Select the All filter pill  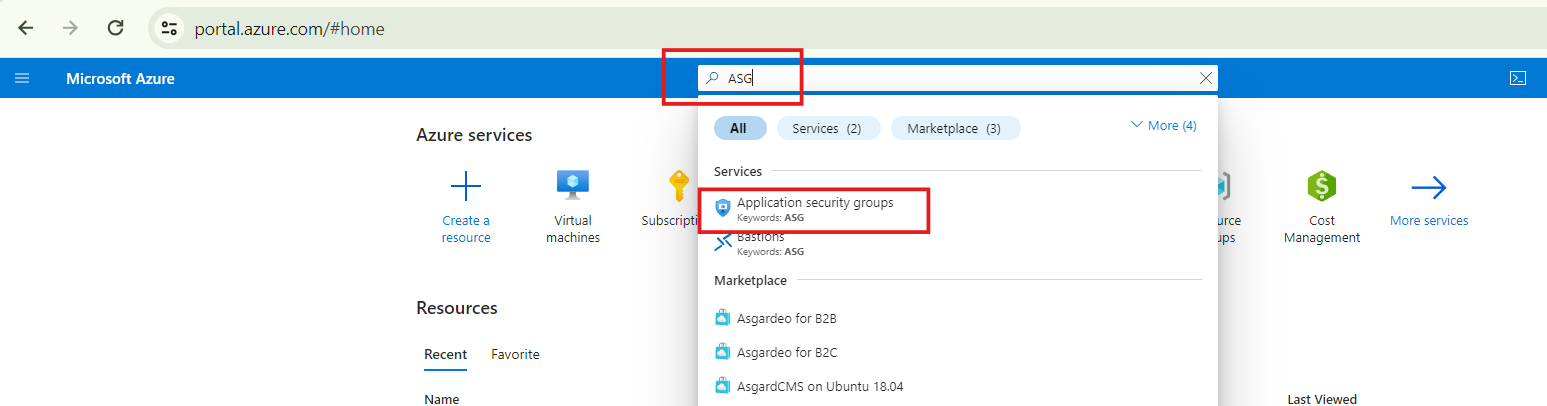739,128
